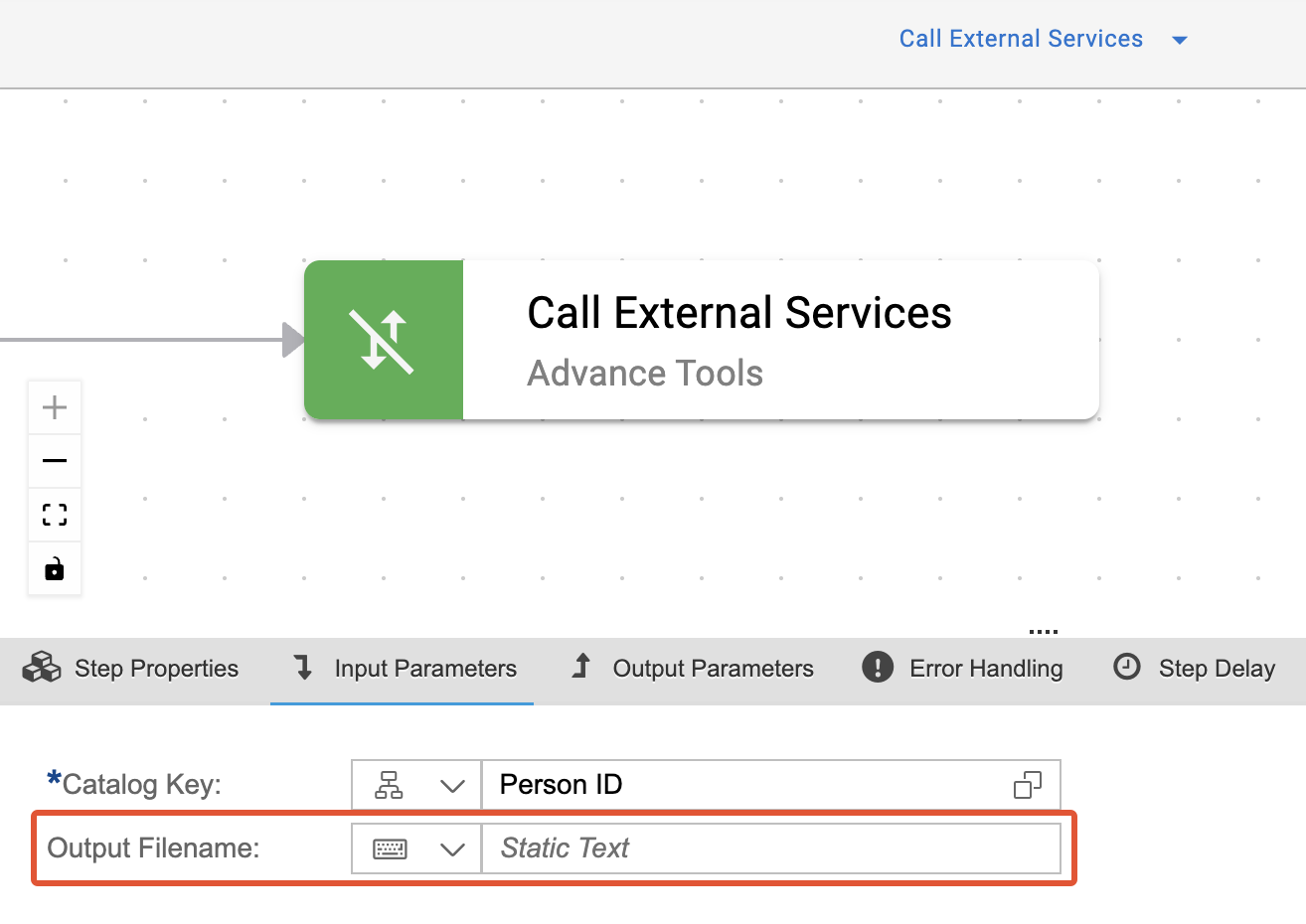Expand the Output Filename type chevron
The width and height of the screenshot is (1306, 924).
452,849
